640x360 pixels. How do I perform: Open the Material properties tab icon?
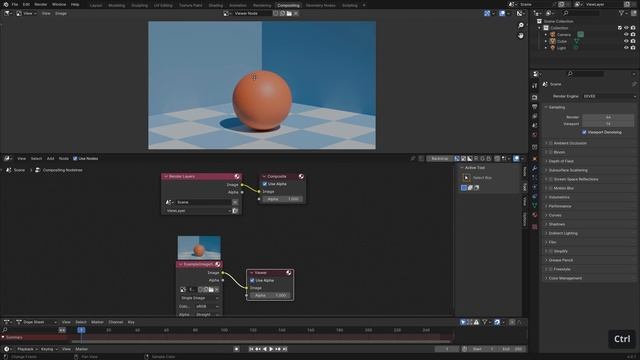click(x=535, y=215)
